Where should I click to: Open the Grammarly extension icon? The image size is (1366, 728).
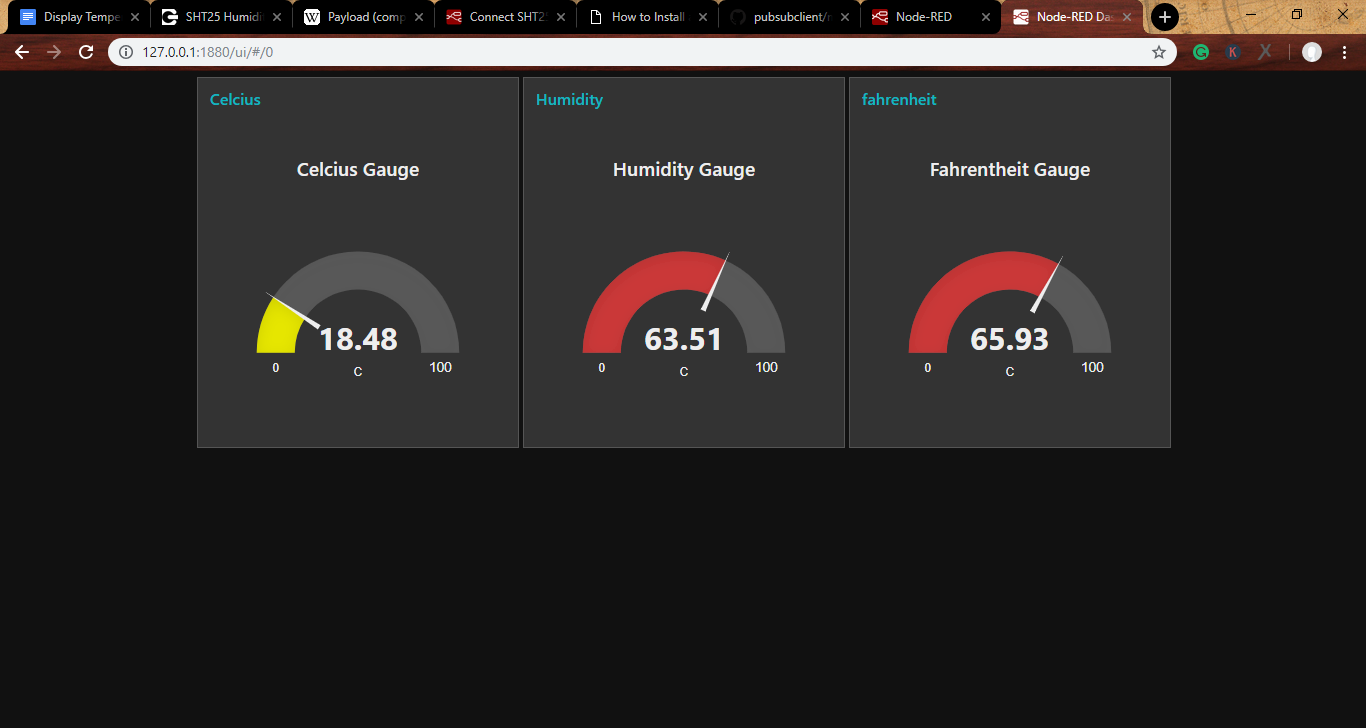pos(1200,51)
